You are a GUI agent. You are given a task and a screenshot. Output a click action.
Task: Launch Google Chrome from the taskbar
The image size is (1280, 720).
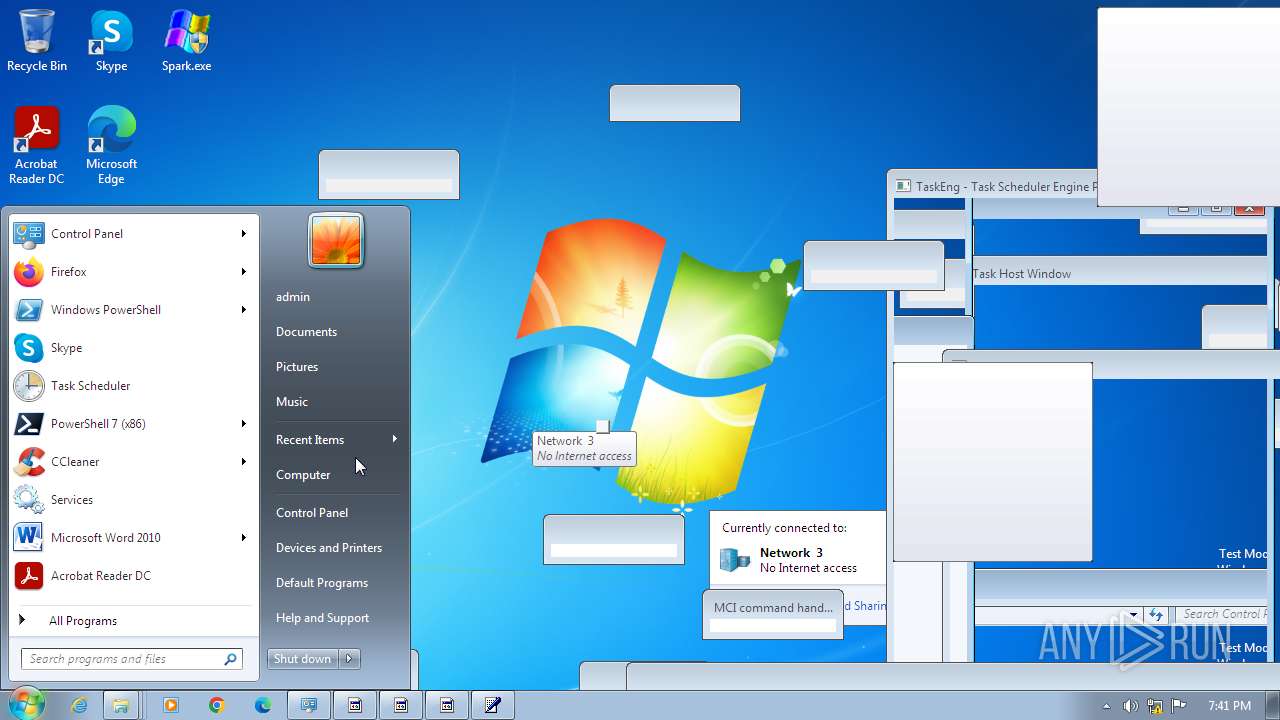(216, 705)
